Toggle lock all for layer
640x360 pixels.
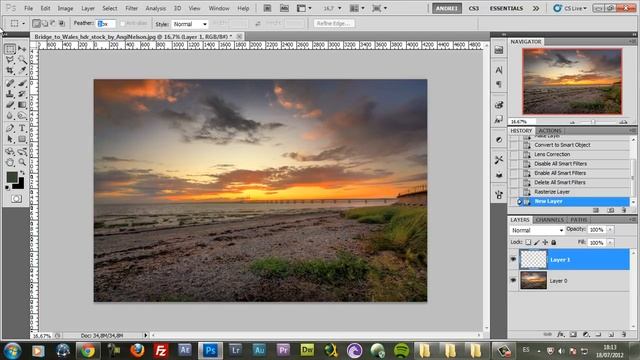pos(553,242)
